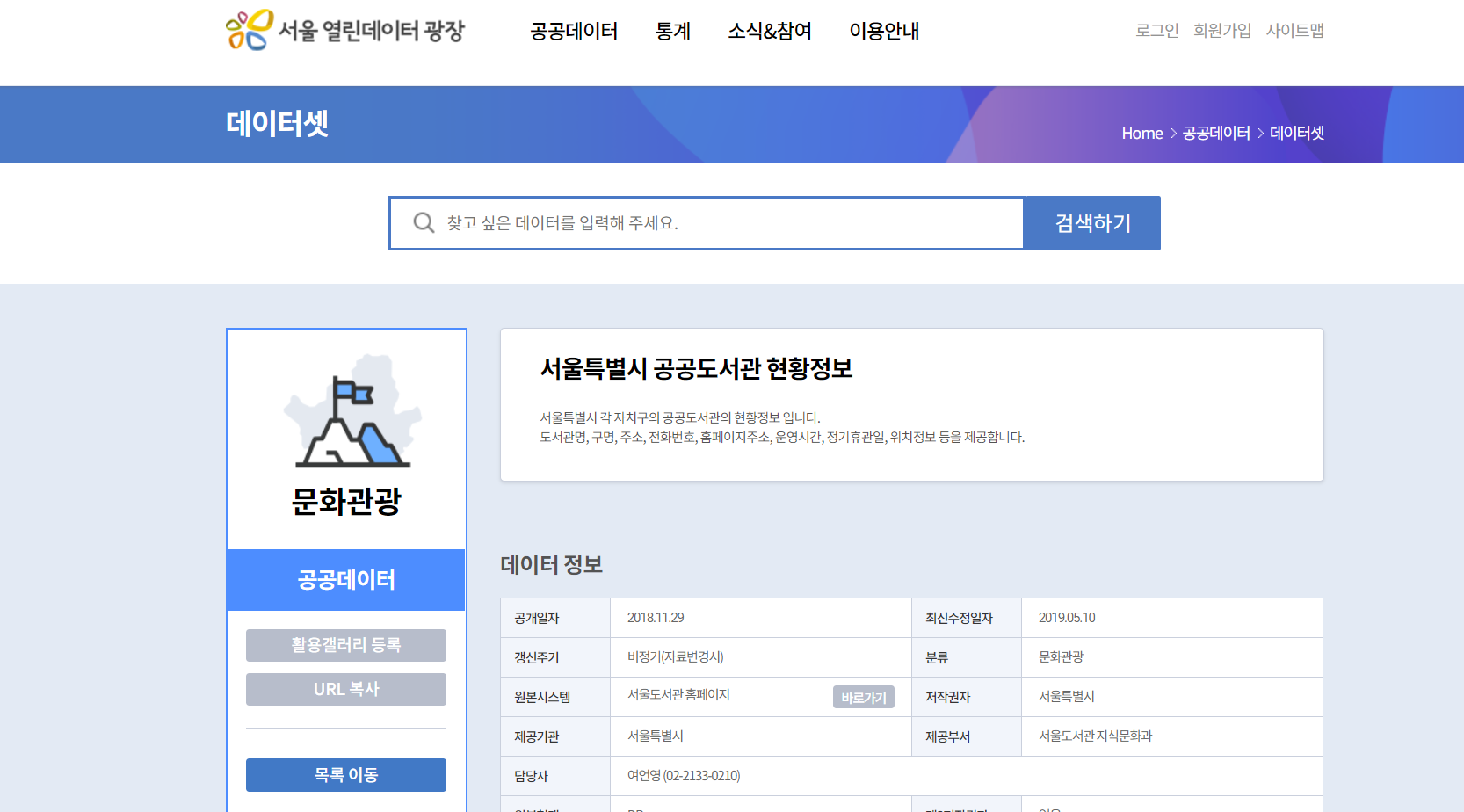Click the 저작권자 value 서울특별시
Viewport: 1464px width, 812px height.
(1067, 697)
